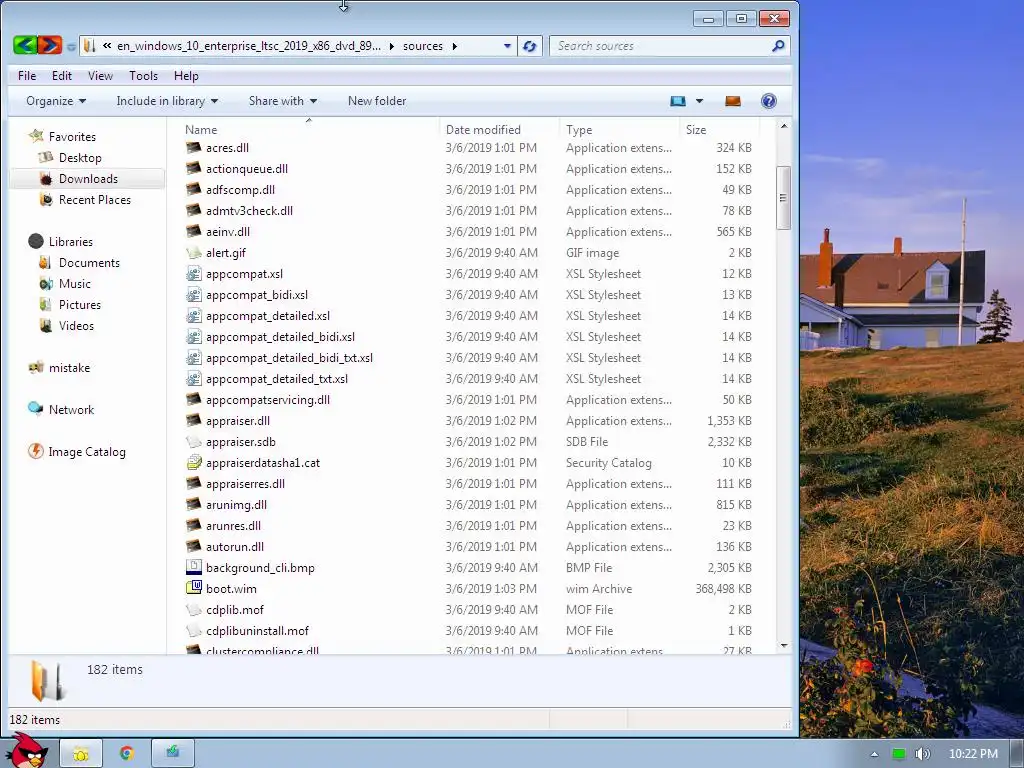Sort by the Name column header

tap(310, 129)
